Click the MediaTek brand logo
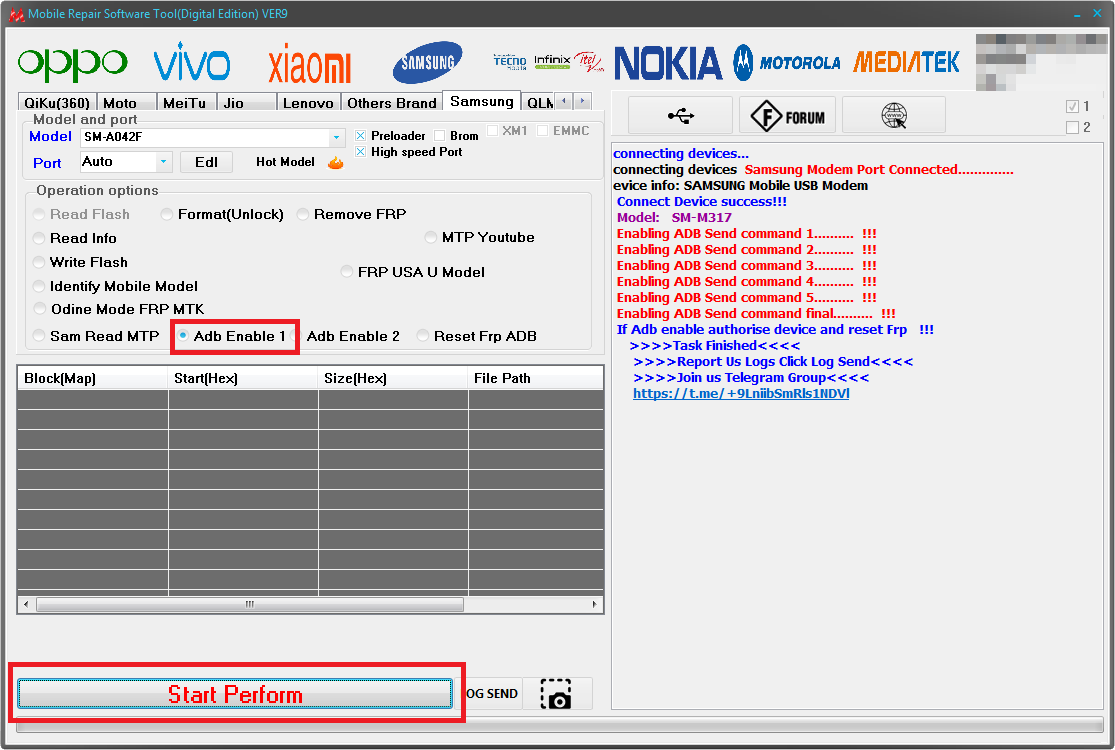Screen dimensions: 1115x750 point(906,63)
